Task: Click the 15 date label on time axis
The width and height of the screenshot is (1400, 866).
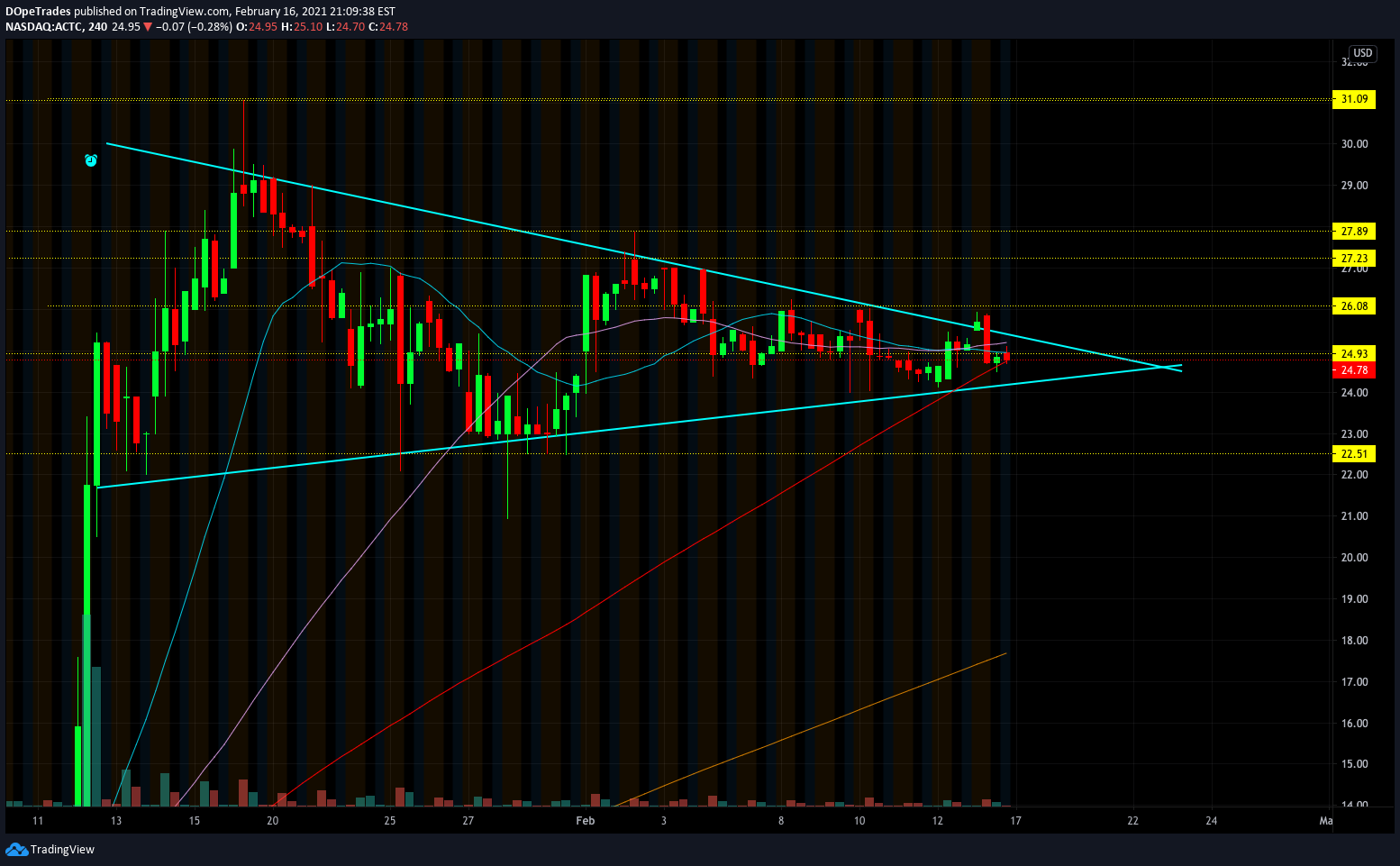Action: (x=195, y=821)
